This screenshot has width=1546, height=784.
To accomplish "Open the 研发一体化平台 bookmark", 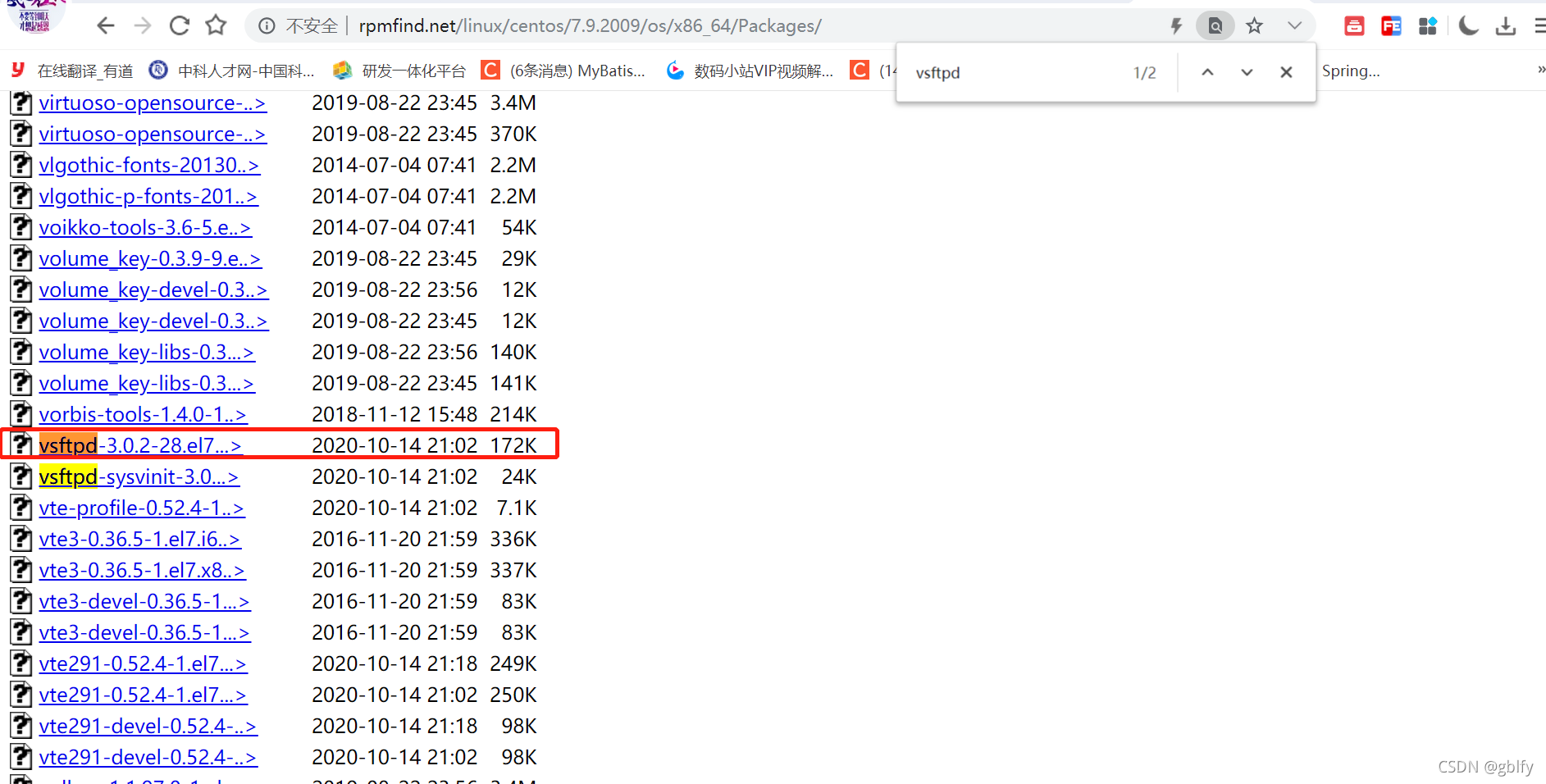I will click(x=399, y=71).
